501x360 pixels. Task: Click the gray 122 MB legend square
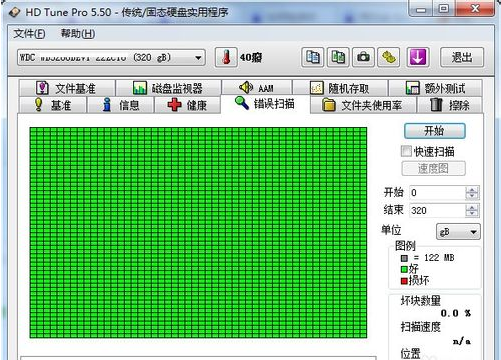coord(404,258)
